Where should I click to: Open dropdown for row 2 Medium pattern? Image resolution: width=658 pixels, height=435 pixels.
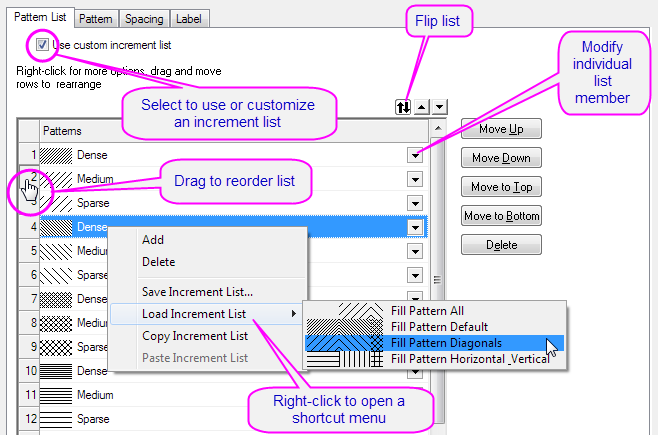pyautogui.click(x=414, y=179)
